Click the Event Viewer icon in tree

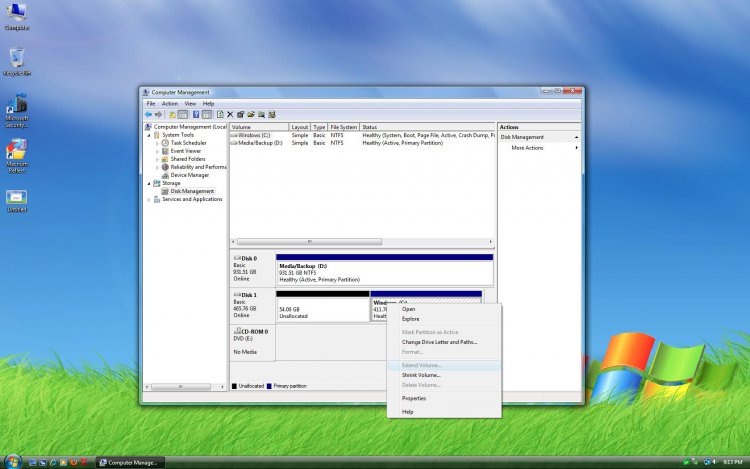165,151
